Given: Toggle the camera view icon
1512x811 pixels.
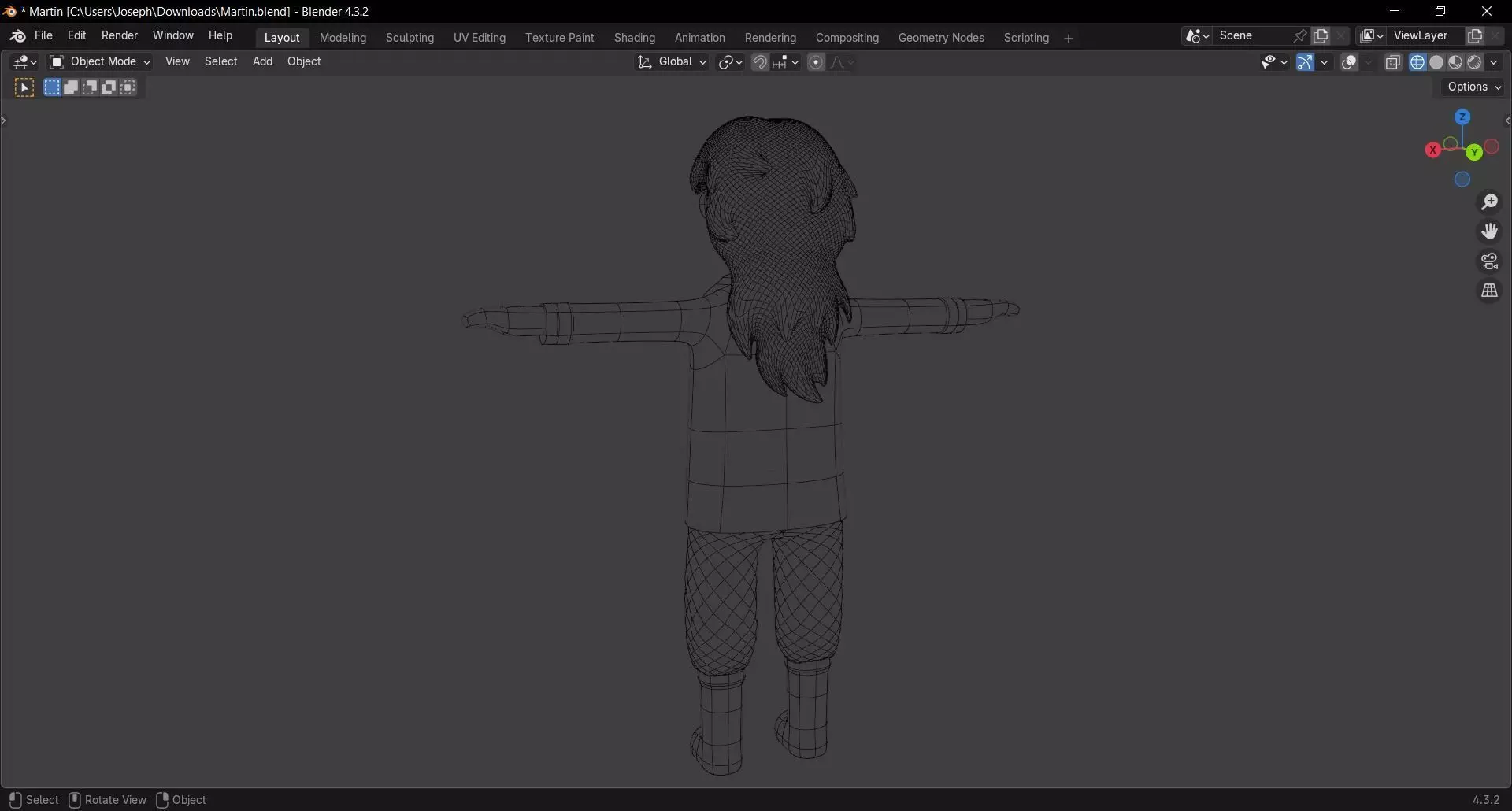Looking at the screenshot, I should 1489,261.
